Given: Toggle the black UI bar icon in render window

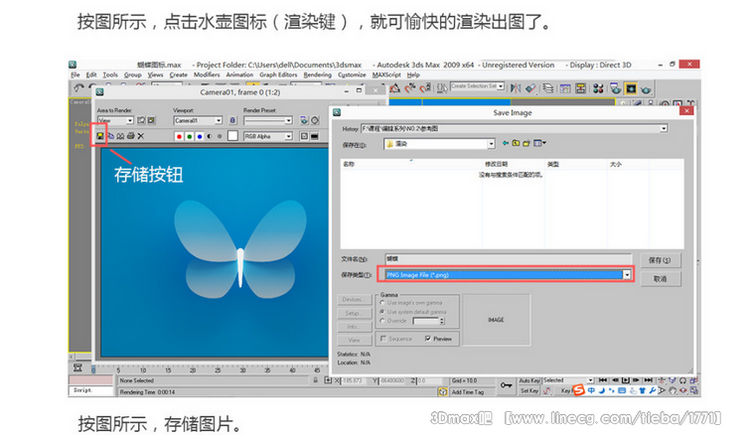Looking at the screenshot, I should point(314,136).
